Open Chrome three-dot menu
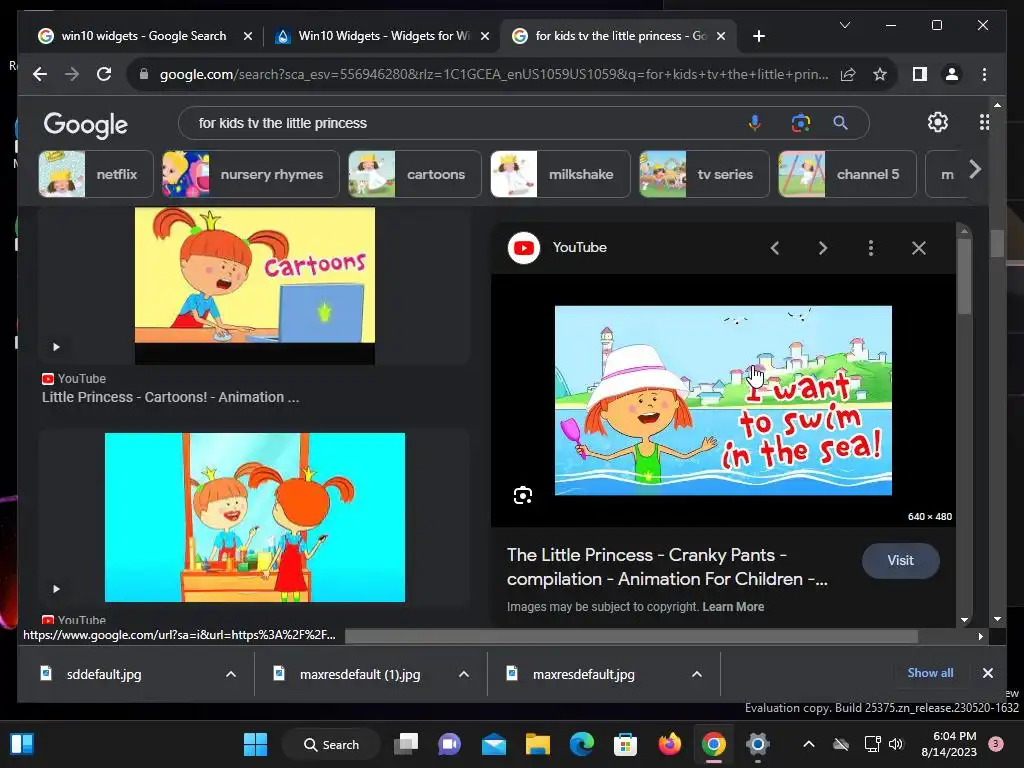Image resolution: width=1024 pixels, height=768 pixels. pyautogui.click(x=984, y=74)
